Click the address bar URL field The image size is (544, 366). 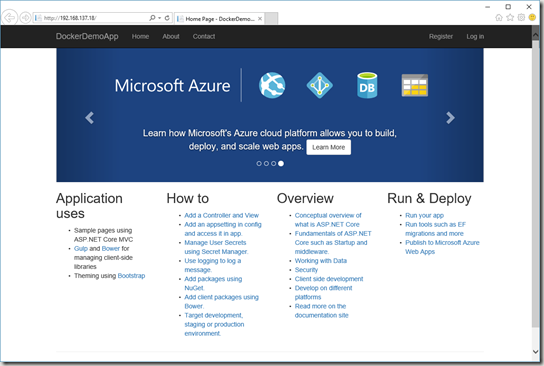coord(93,18)
